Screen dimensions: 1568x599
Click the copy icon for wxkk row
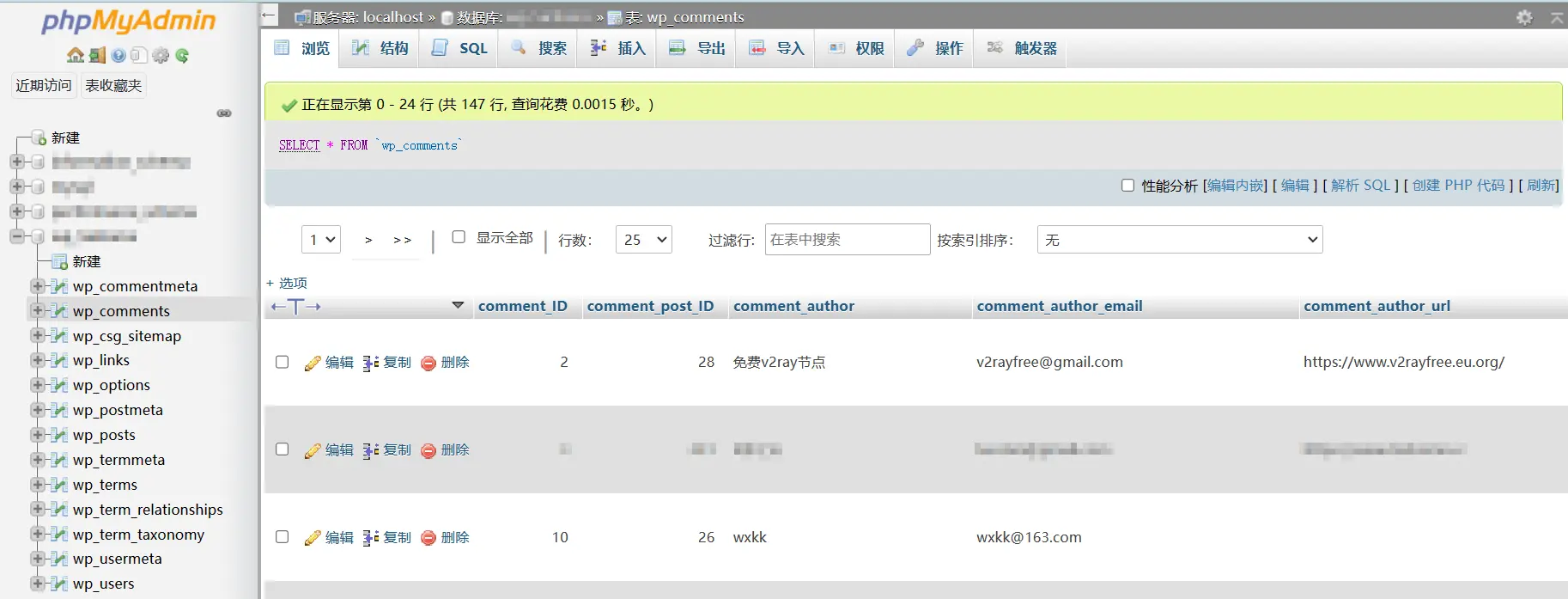coord(371,538)
